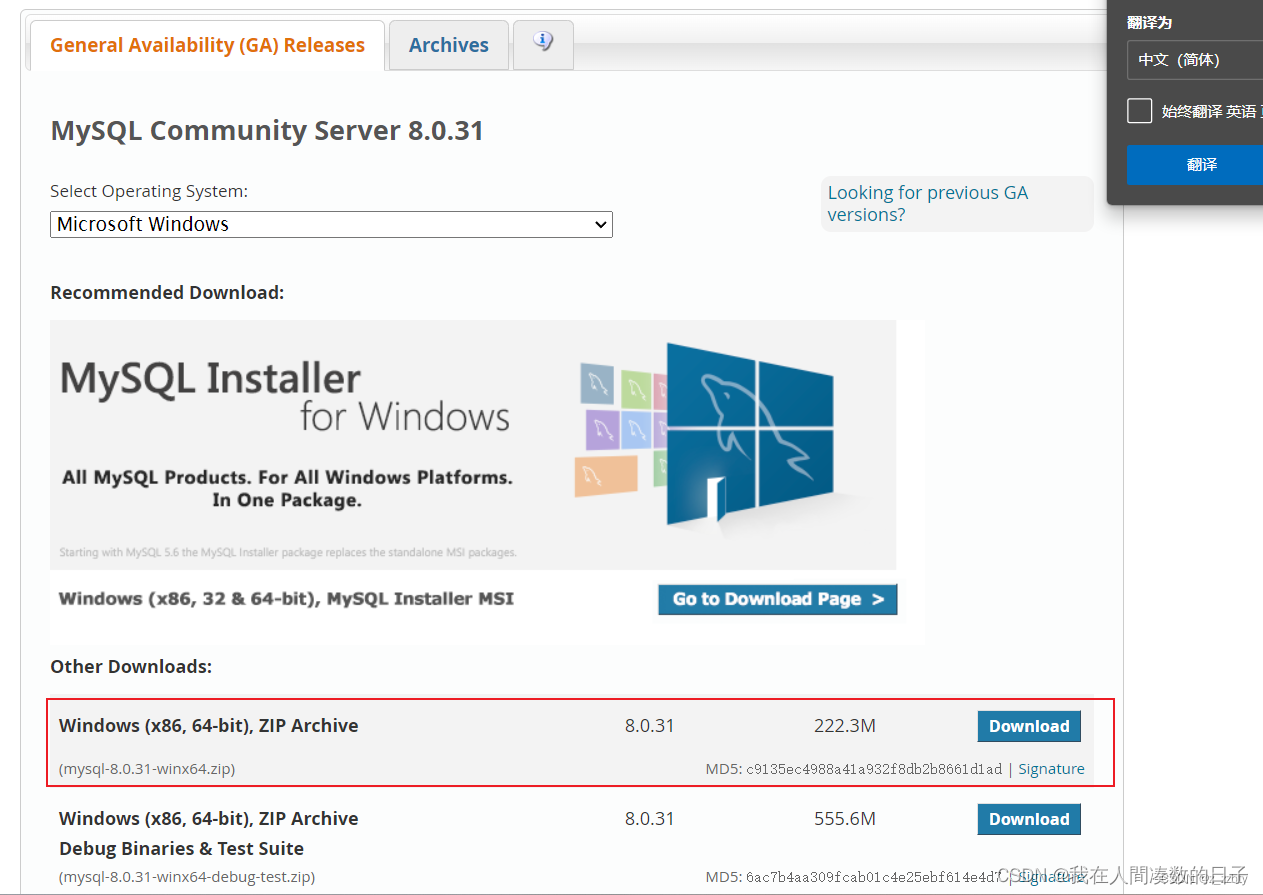Image resolution: width=1263 pixels, height=895 pixels.
Task: Open the Select Operating System dropdown
Action: click(331, 224)
